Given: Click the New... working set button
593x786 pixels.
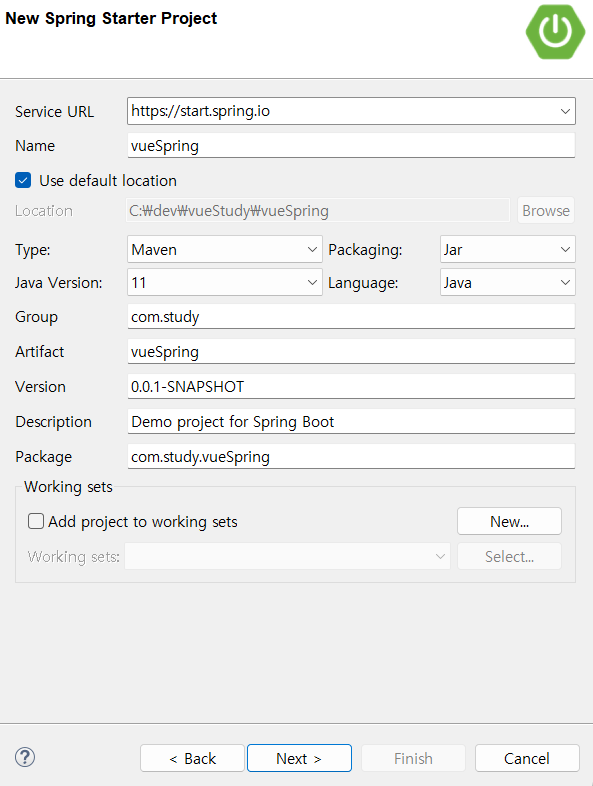Looking at the screenshot, I should click(509, 521).
